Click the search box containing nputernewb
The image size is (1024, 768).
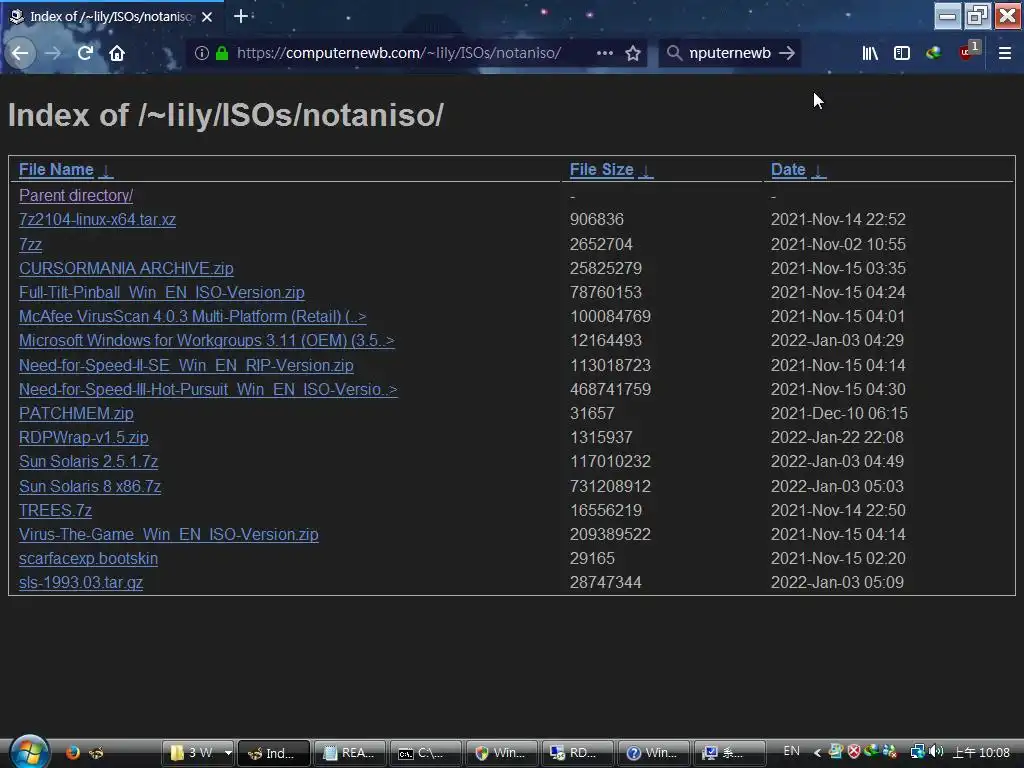click(x=729, y=53)
